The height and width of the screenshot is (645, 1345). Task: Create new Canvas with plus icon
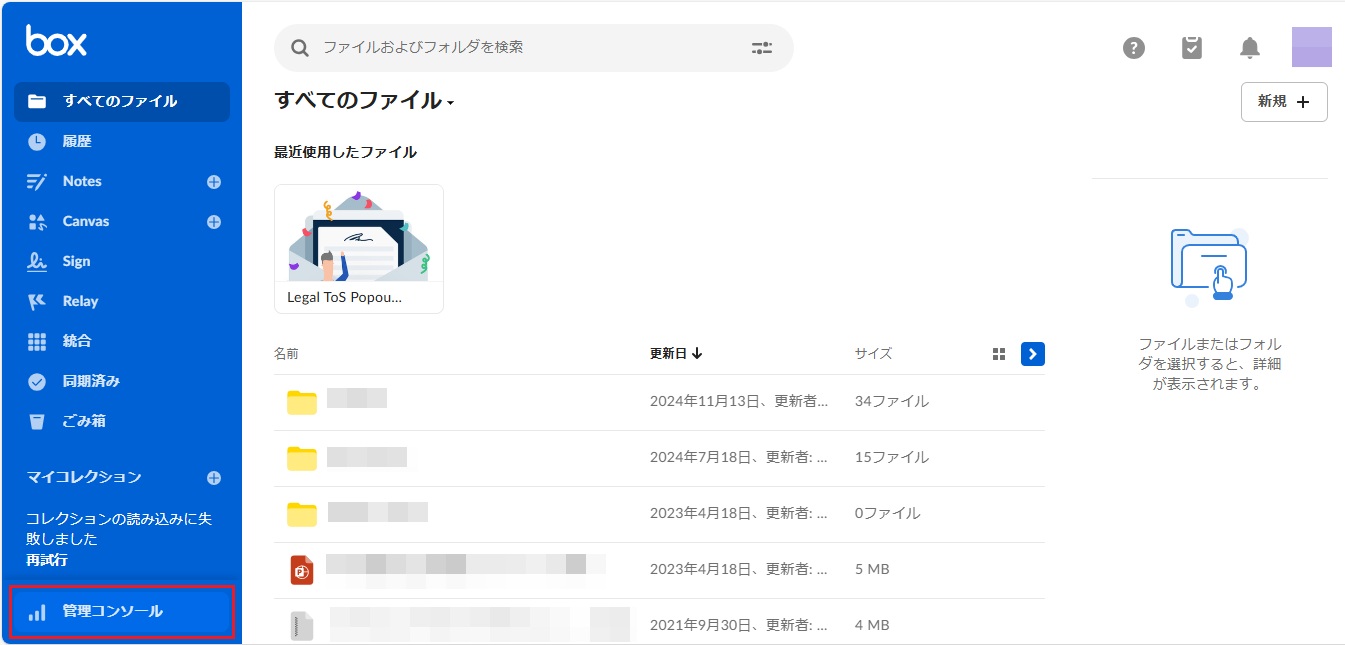coord(213,222)
